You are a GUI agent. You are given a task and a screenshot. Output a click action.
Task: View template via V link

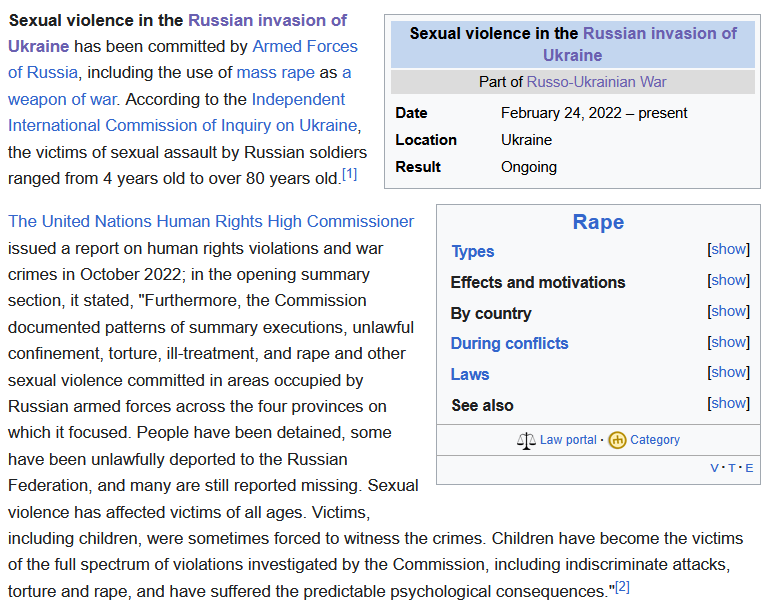[715, 468]
